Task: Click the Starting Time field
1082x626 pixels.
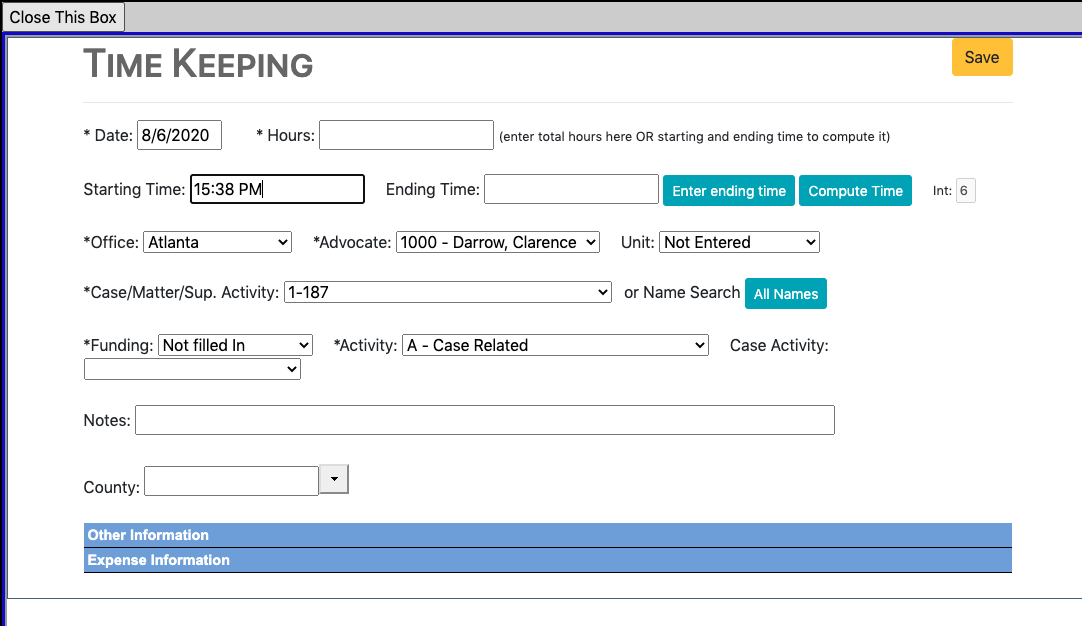Action: (x=277, y=189)
